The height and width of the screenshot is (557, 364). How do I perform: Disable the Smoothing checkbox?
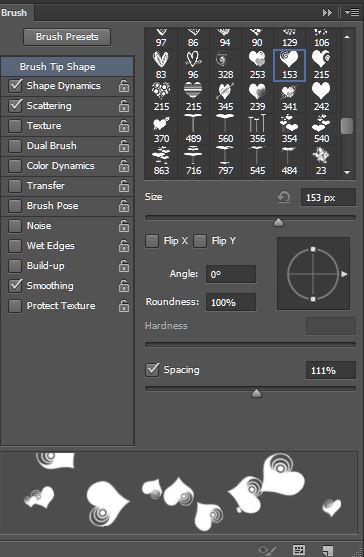pyautogui.click(x=15, y=286)
